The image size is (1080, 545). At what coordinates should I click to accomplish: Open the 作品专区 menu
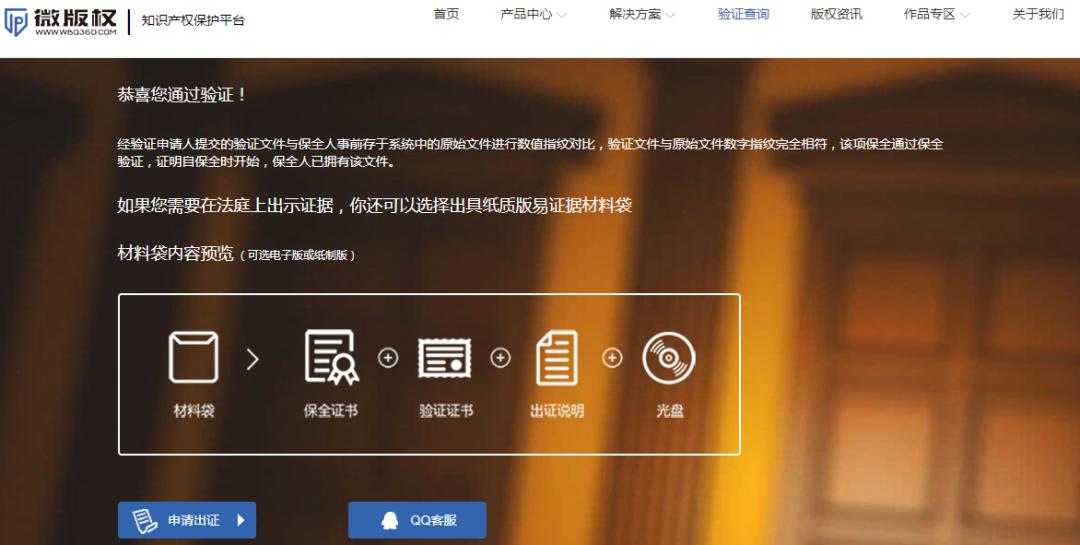(x=929, y=14)
